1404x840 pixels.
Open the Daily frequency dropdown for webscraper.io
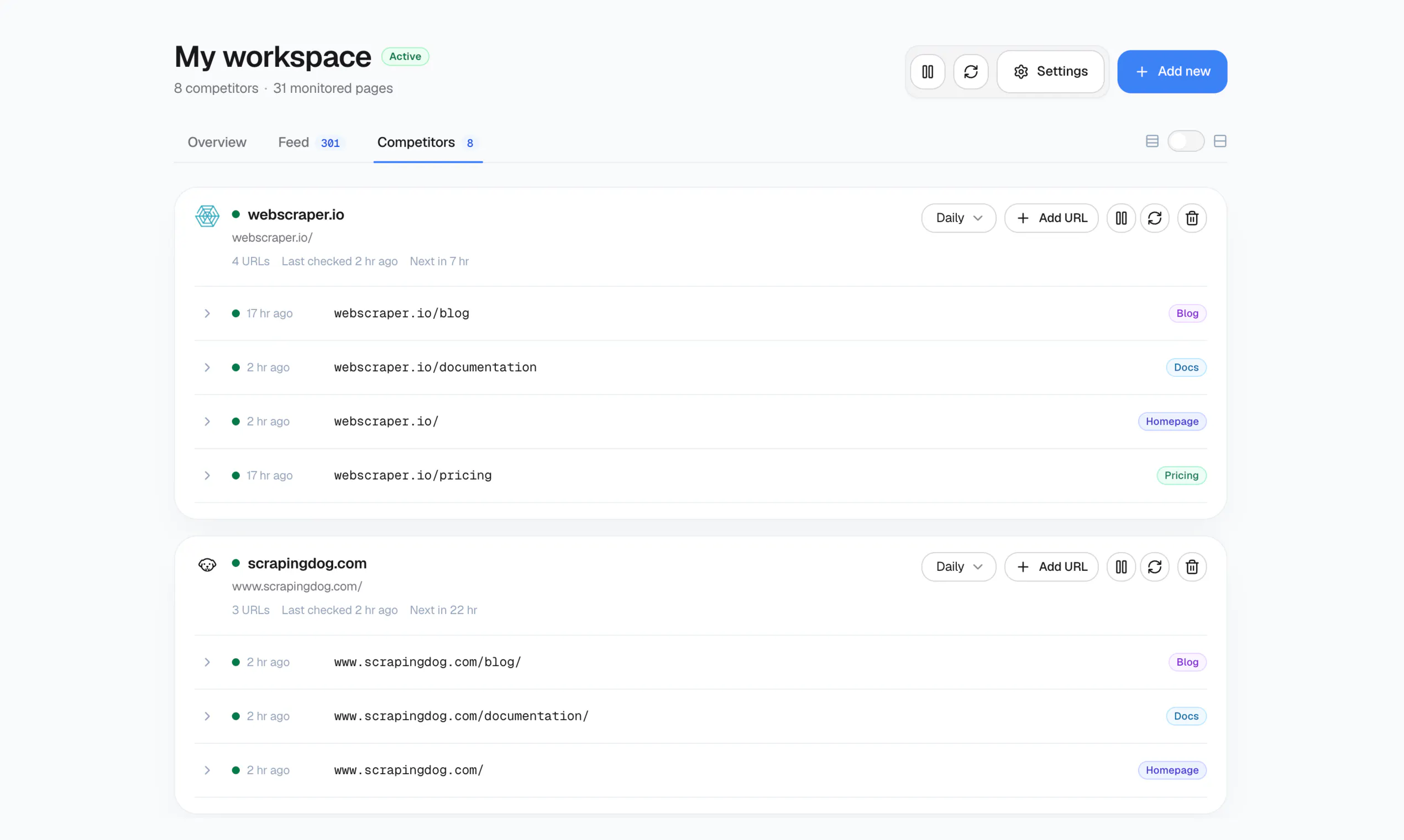pos(958,218)
